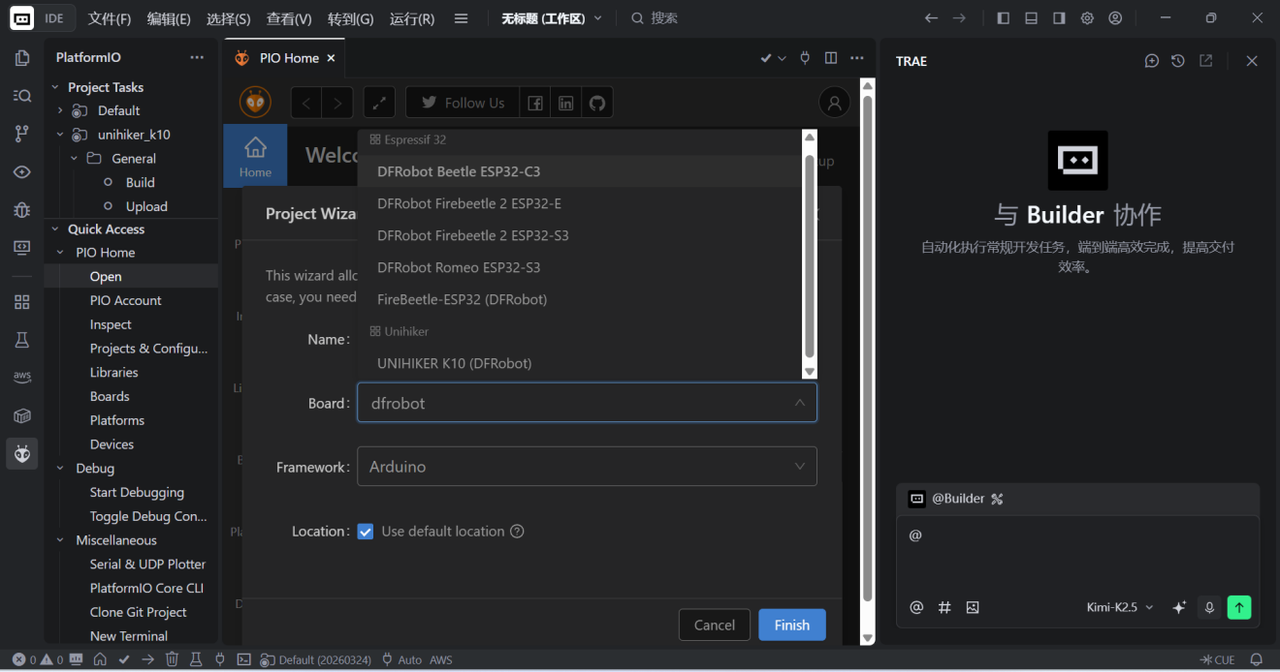Select PlatformIO alien icon in activity bar
The height and width of the screenshot is (672, 1280).
[x=22, y=454]
